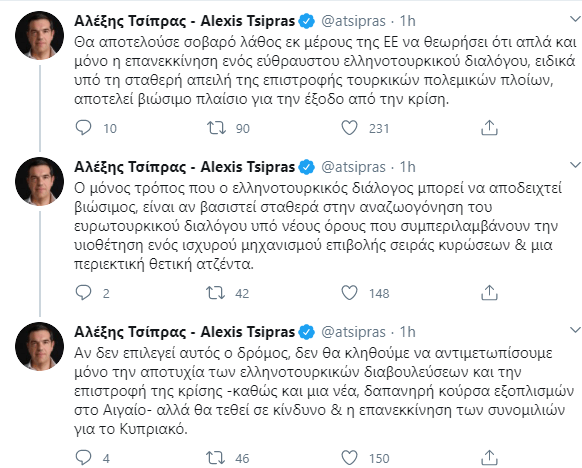Share the first tweet about the EU
The width and height of the screenshot is (582, 468).
[x=489, y=128]
